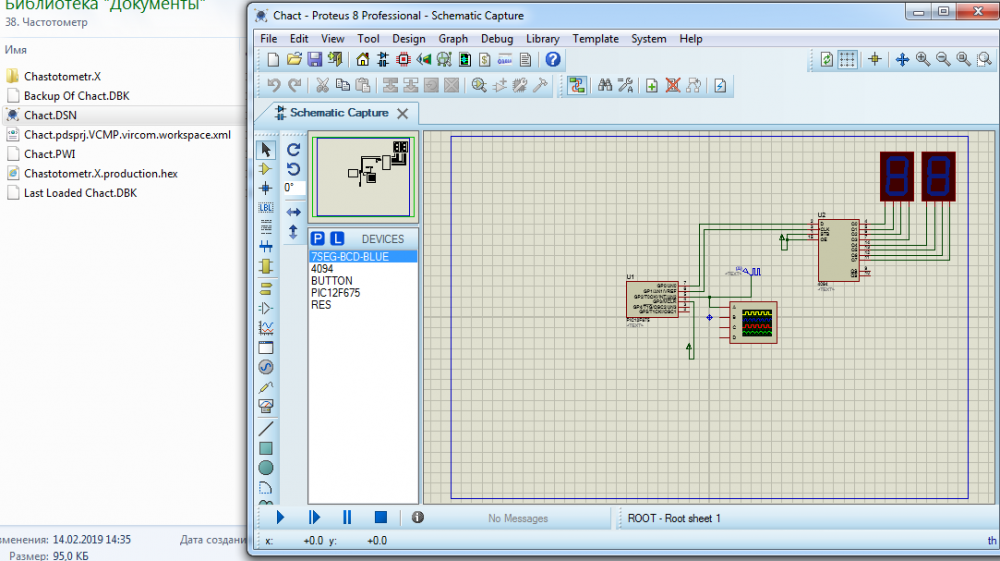Screen dimensions: 1000x561
Task: Select the Component mode tool in left toolbar
Action: 266,169
